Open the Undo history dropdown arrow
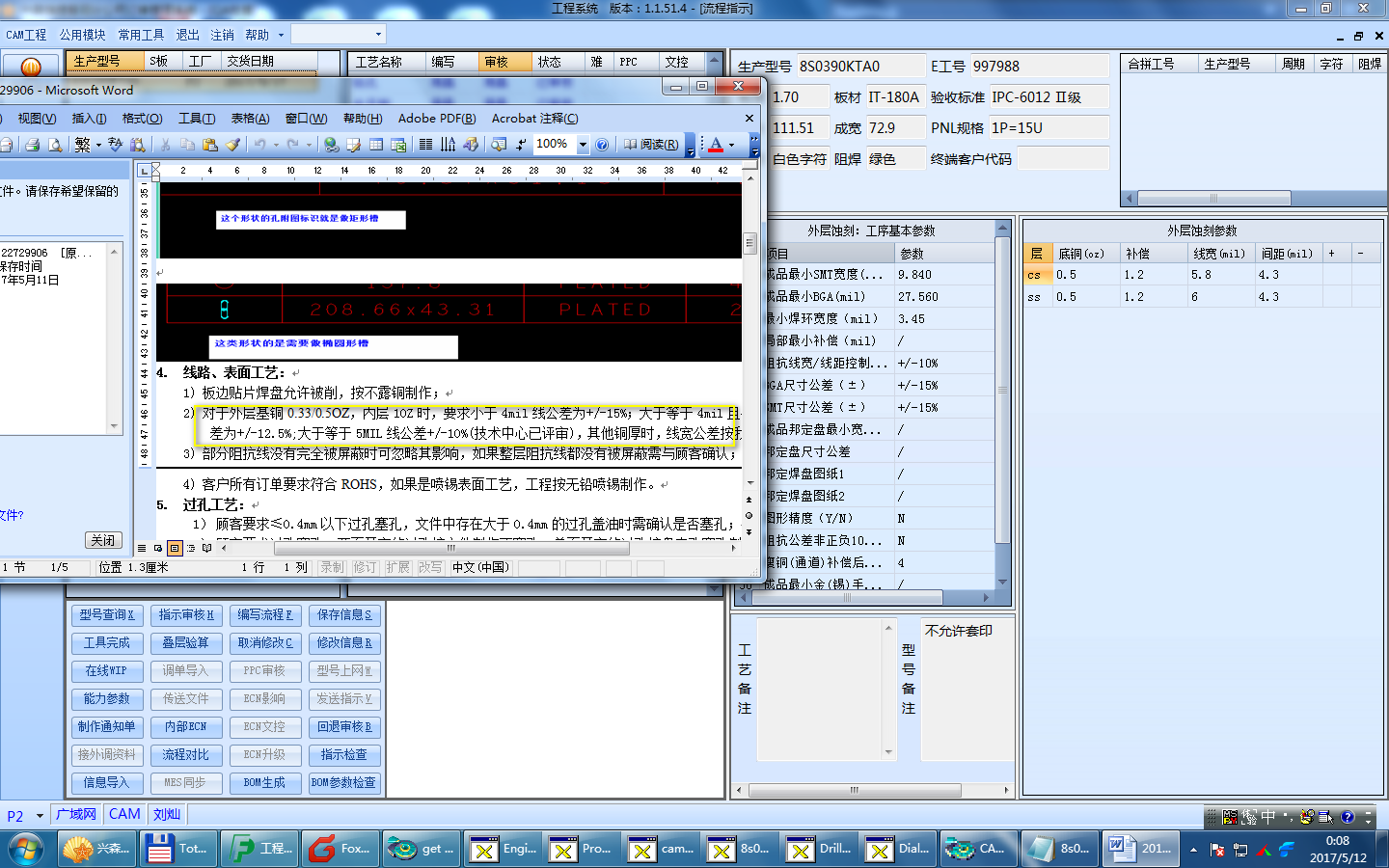Image resolution: width=1389 pixels, height=868 pixels. tap(275, 145)
